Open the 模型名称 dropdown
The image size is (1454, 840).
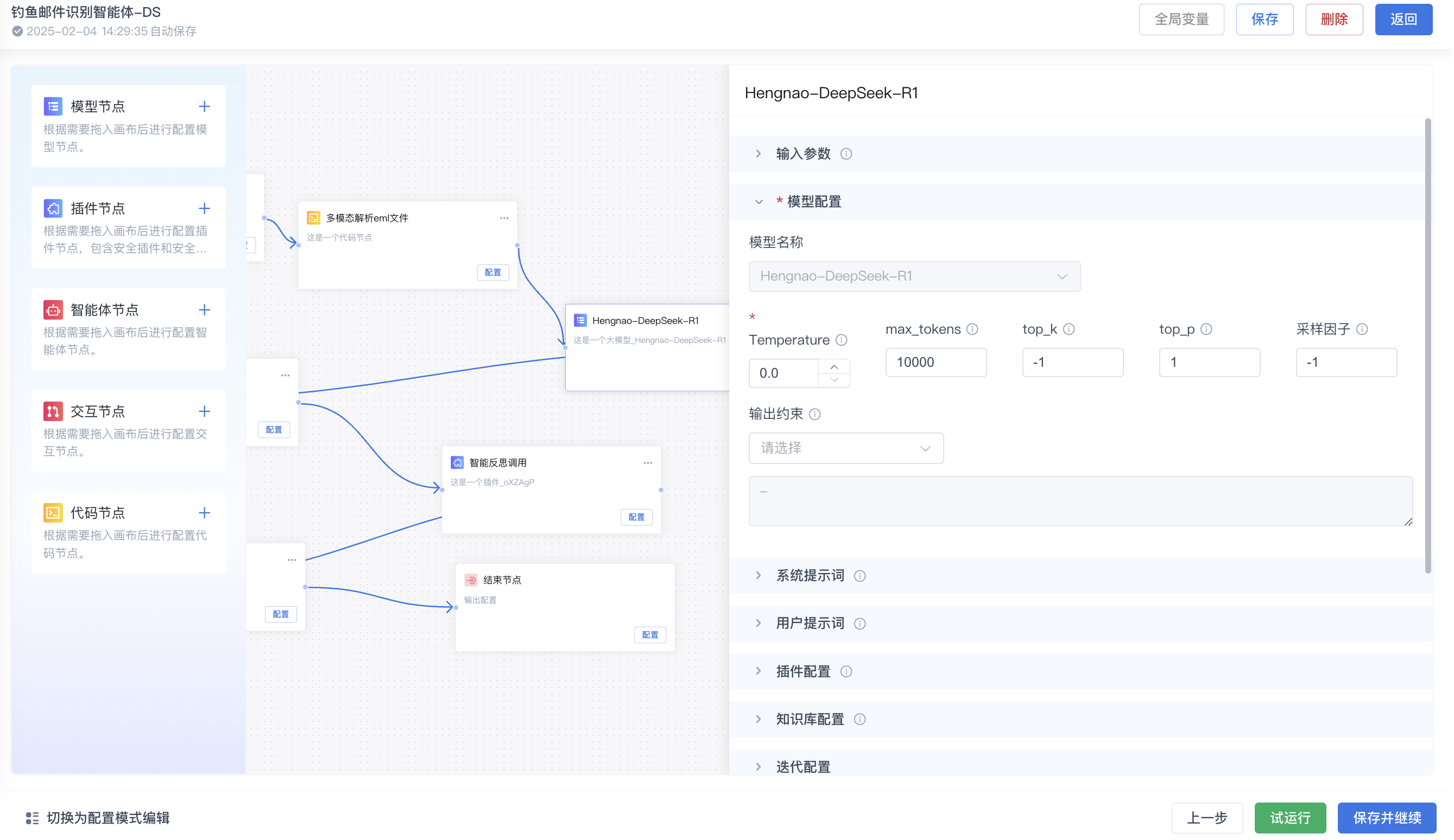[x=914, y=277]
